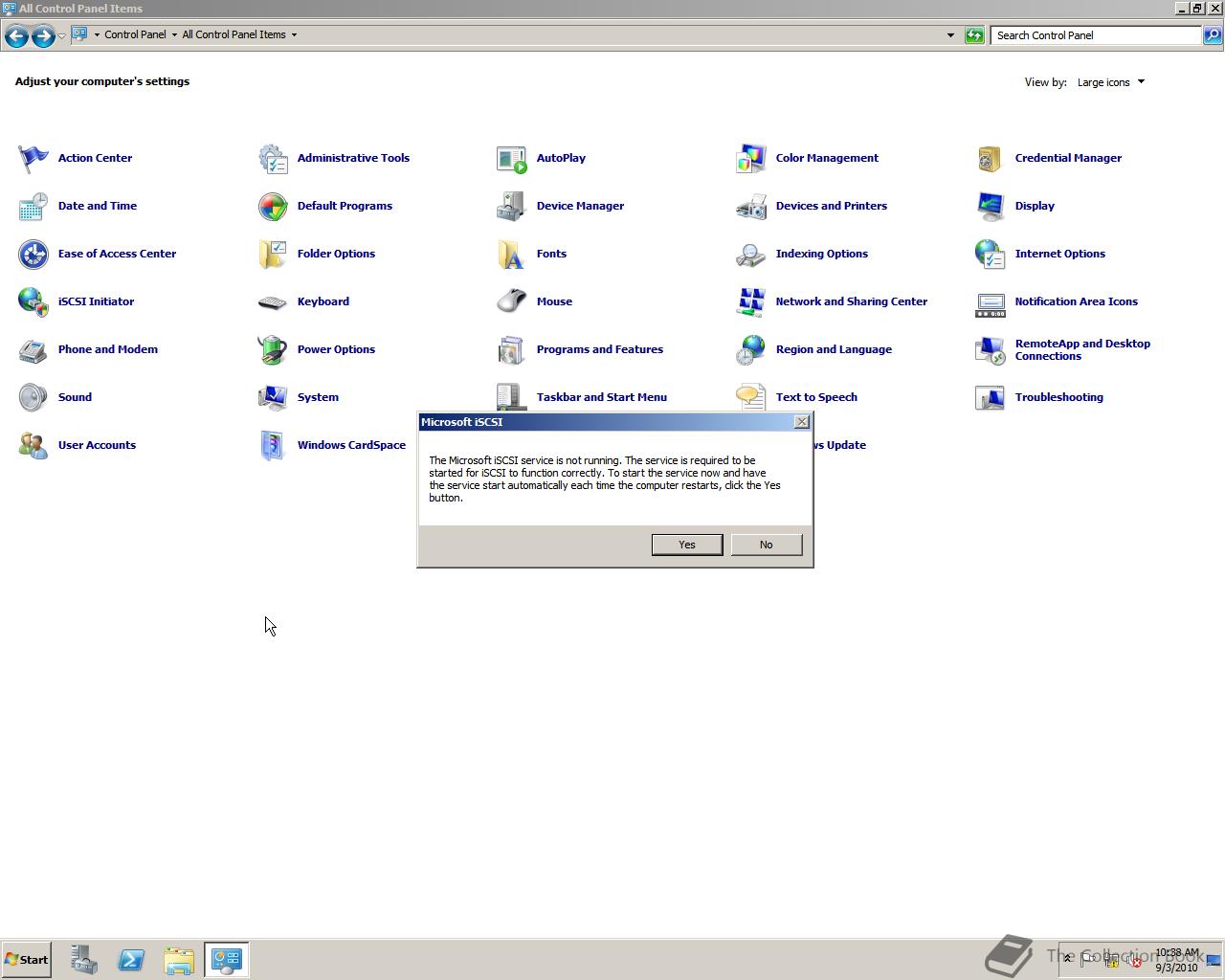Open the Fonts icon
Viewport: 1225px width, 980px height.
[512, 255]
